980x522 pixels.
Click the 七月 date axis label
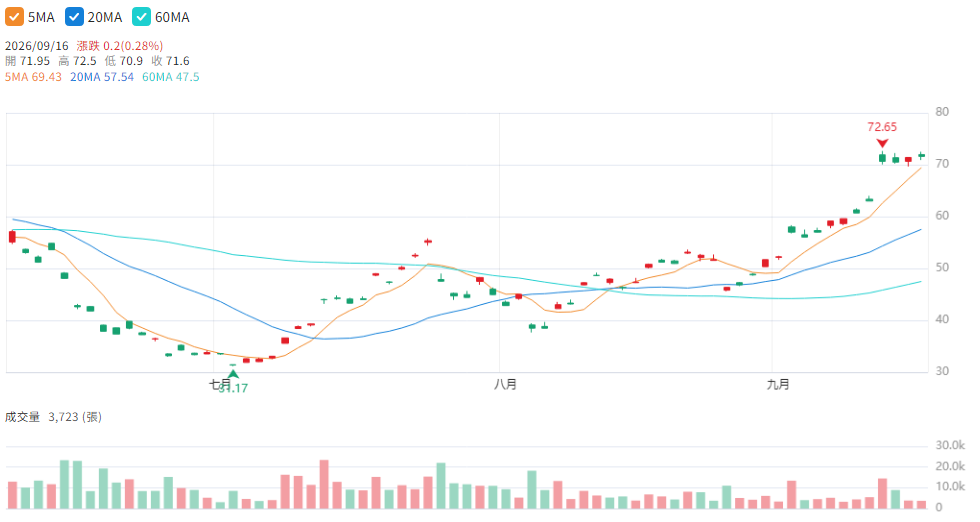coord(219,384)
